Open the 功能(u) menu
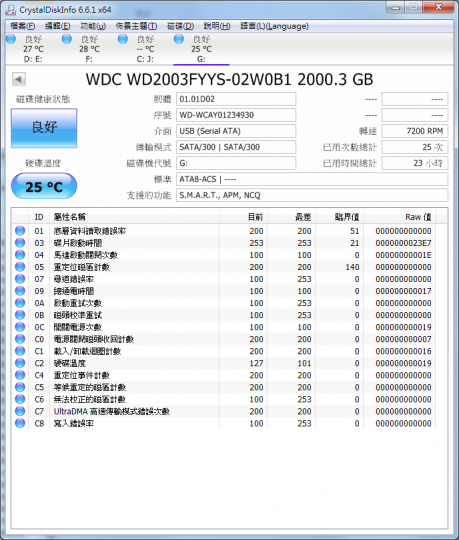 tap(93, 26)
